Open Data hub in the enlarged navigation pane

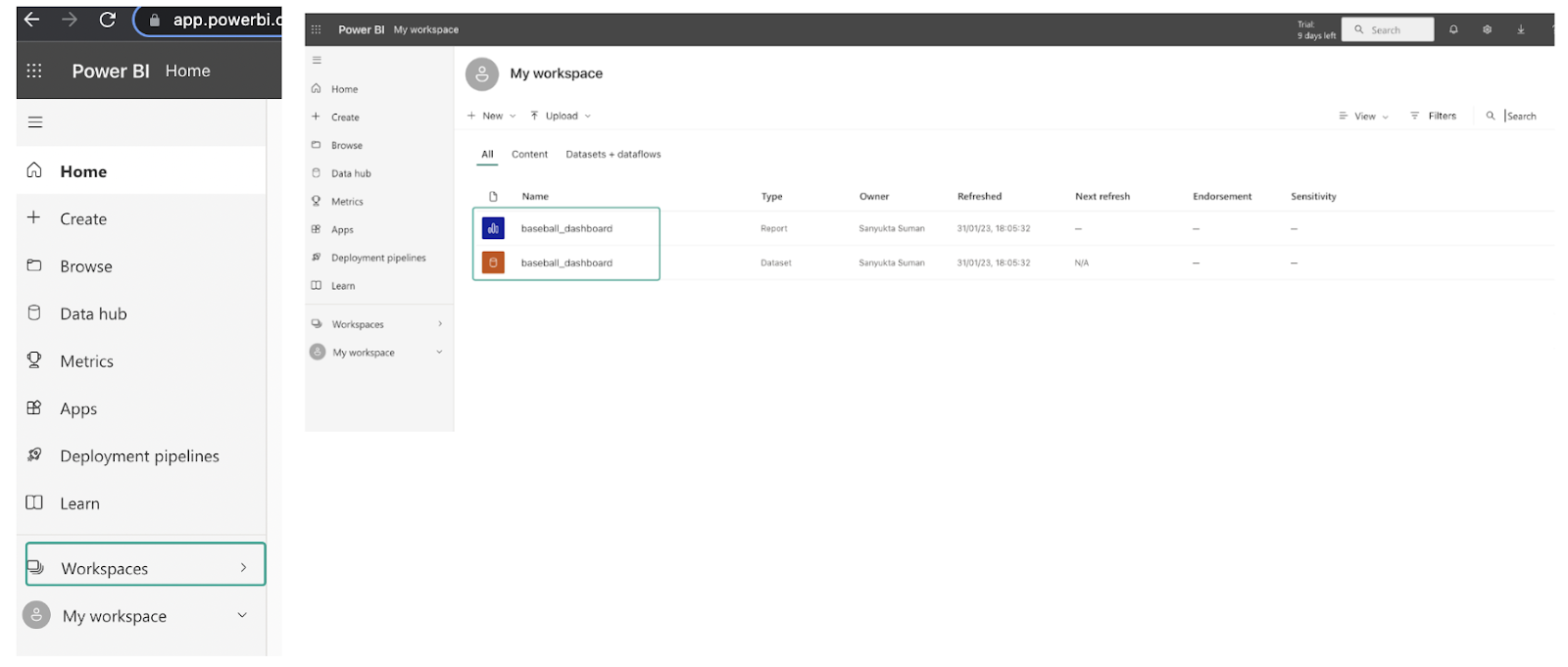point(141,313)
